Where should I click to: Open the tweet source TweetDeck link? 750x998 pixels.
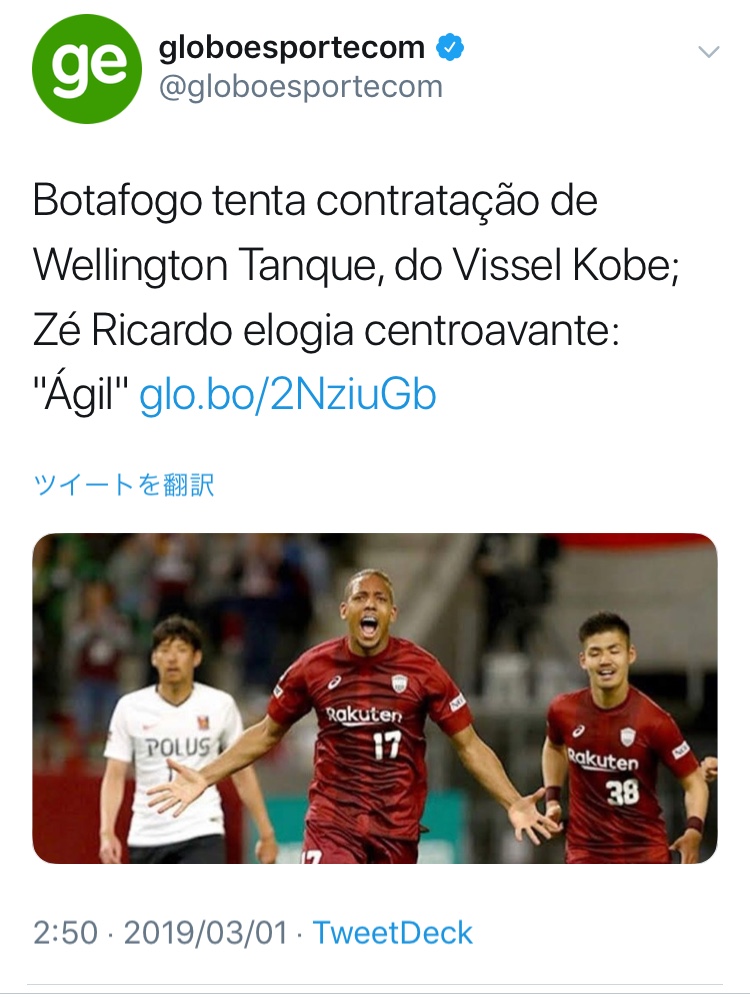pos(392,933)
